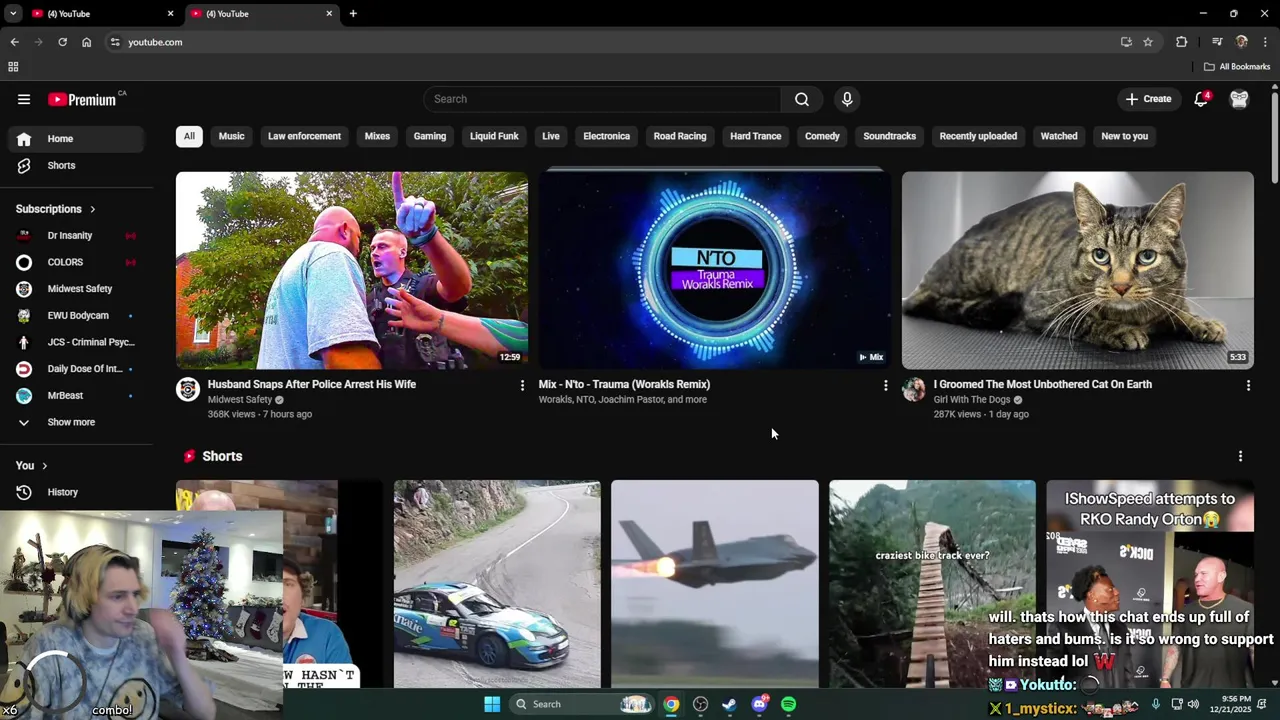Open more options for N'to Trauma mix
This screenshot has width=1280, height=720.
(885, 385)
